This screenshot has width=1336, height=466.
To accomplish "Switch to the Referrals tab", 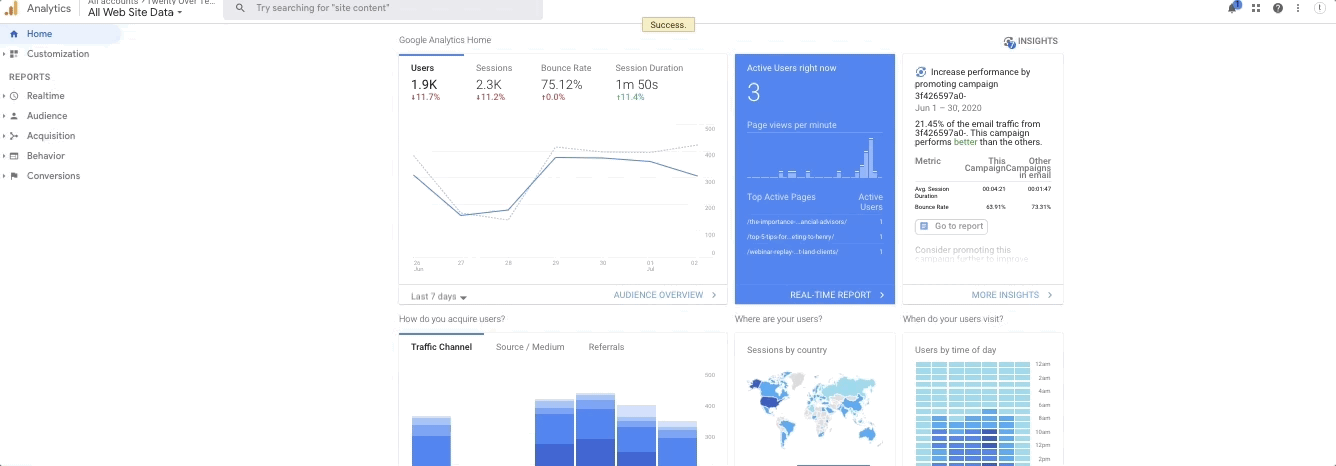I will coord(606,347).
